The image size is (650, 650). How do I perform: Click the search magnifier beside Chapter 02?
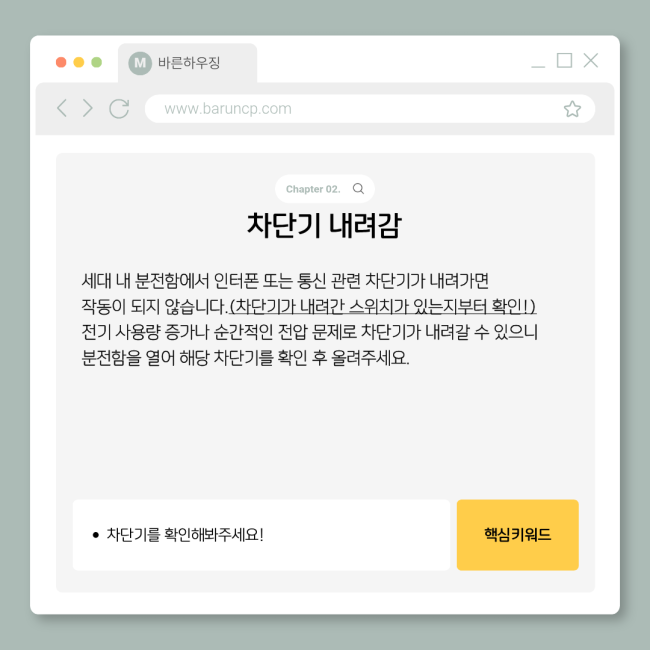tap(358, 189)
